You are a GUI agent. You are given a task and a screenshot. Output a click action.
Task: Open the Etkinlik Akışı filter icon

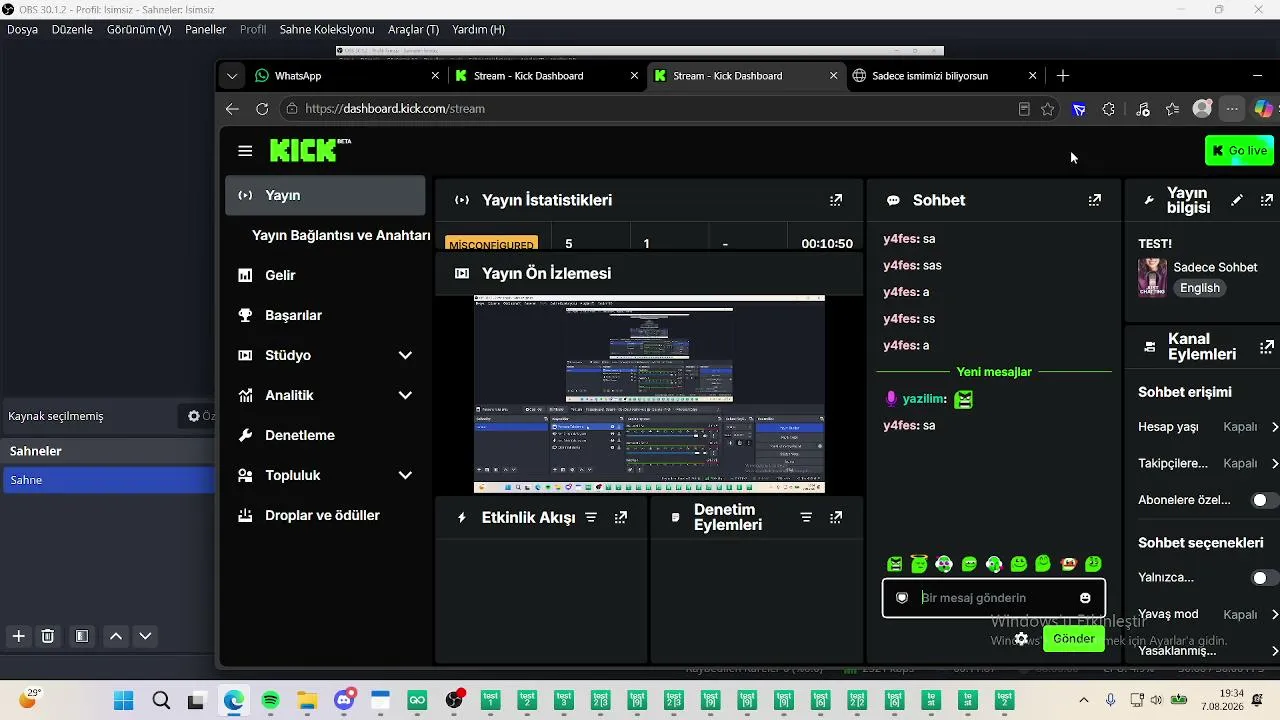(x=591, y=517)
